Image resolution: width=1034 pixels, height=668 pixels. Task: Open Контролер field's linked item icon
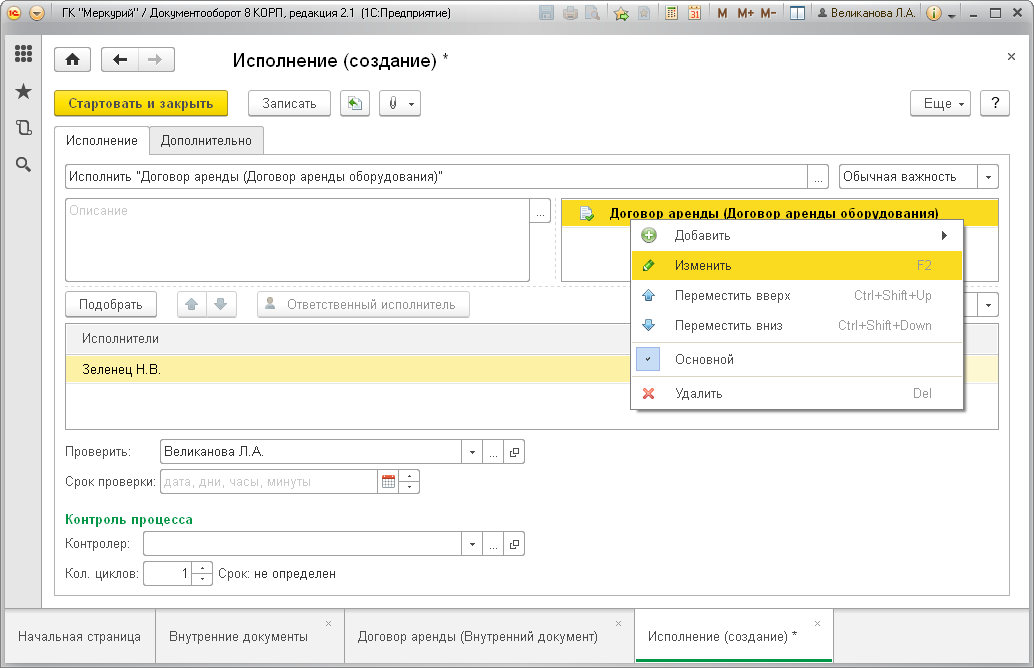tap(514, 544)
